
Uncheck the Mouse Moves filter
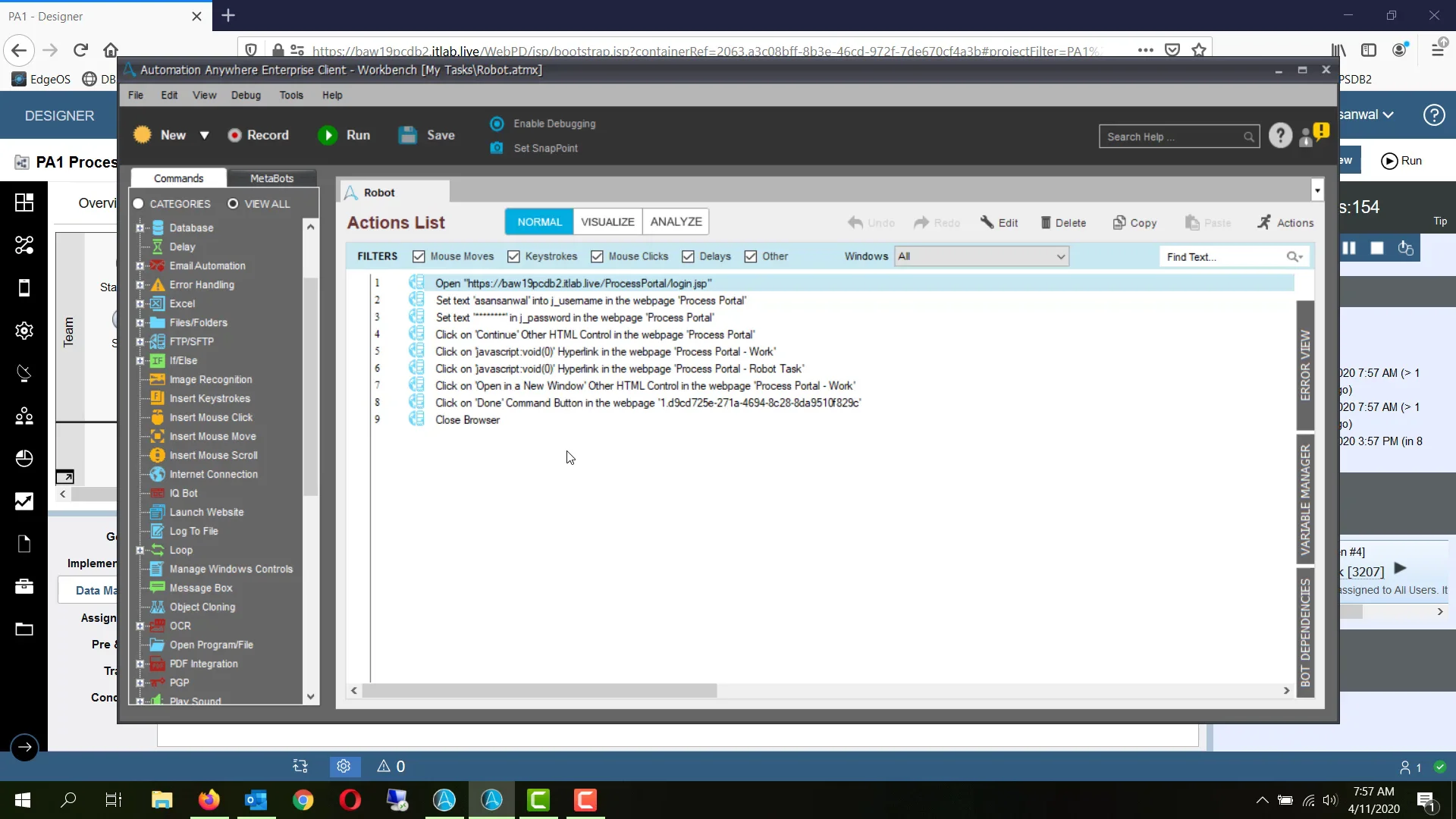pyautogui.click(x=419, y=256)
